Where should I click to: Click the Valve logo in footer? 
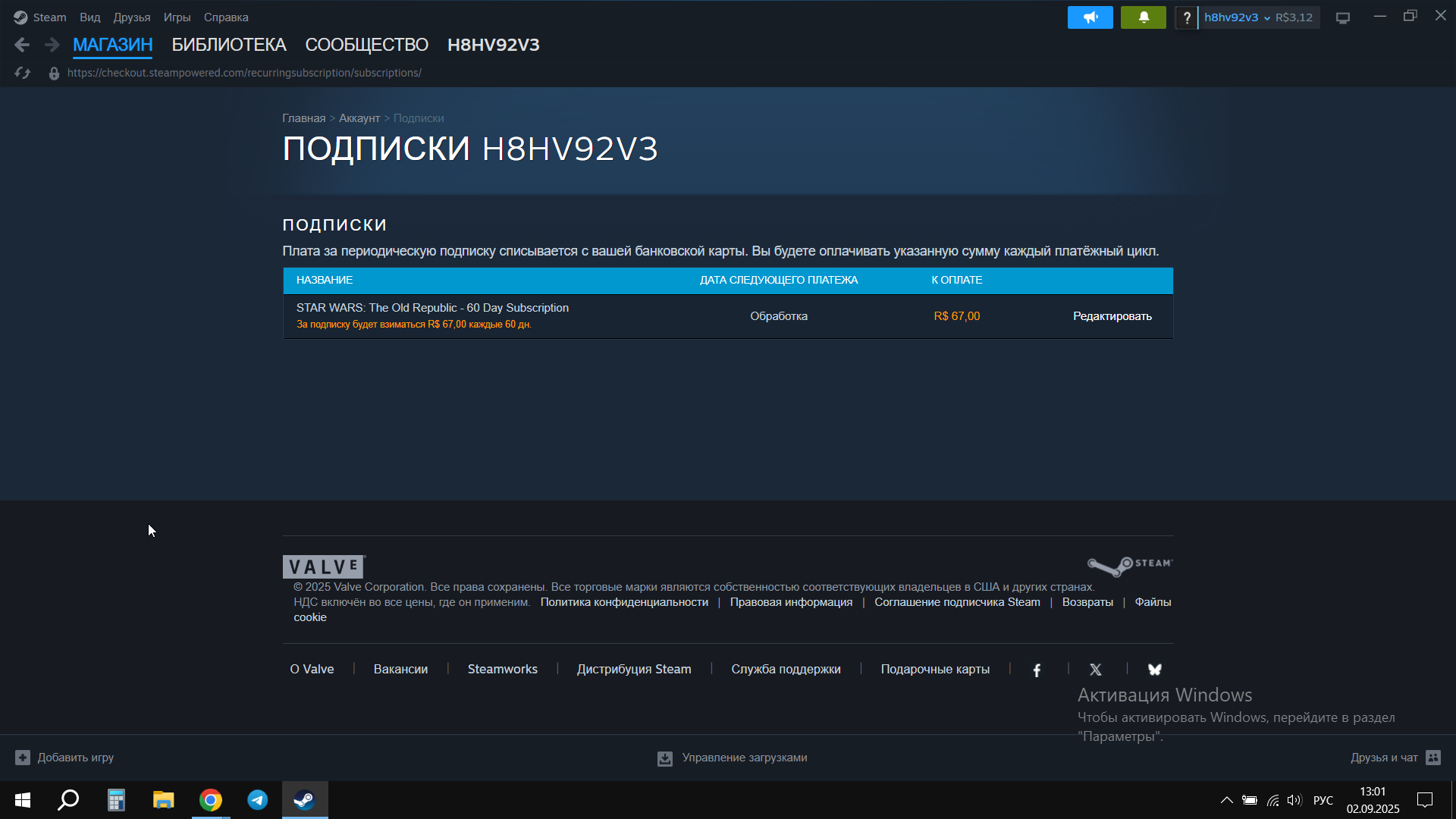324,566
